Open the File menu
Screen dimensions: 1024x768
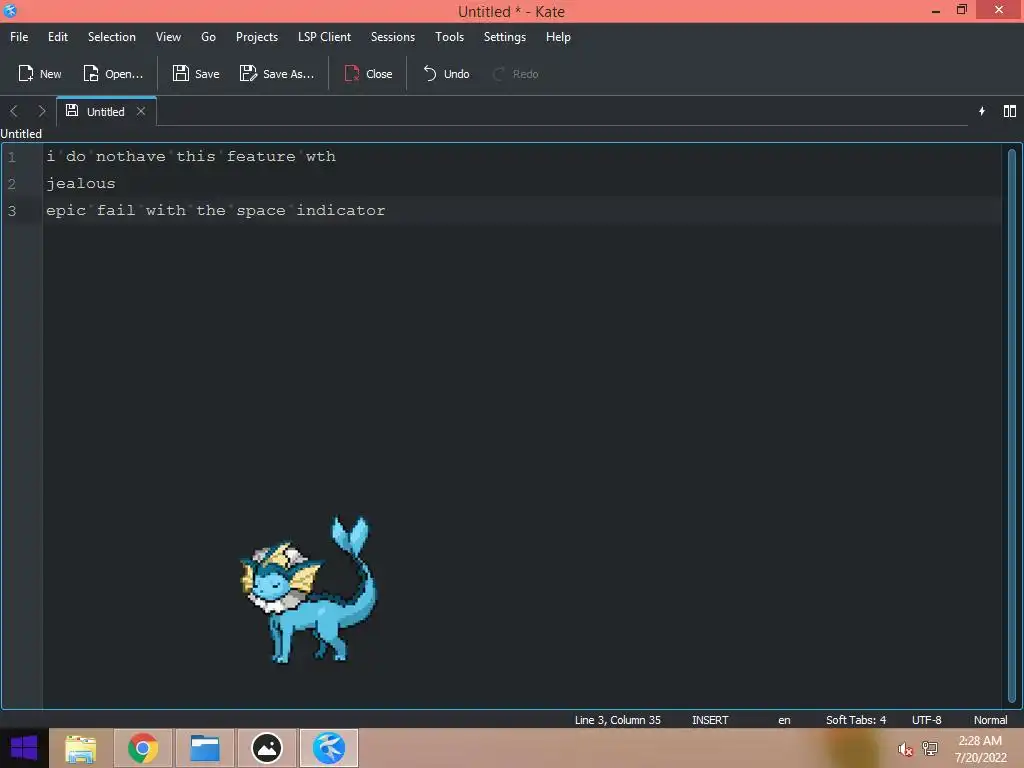19,37
